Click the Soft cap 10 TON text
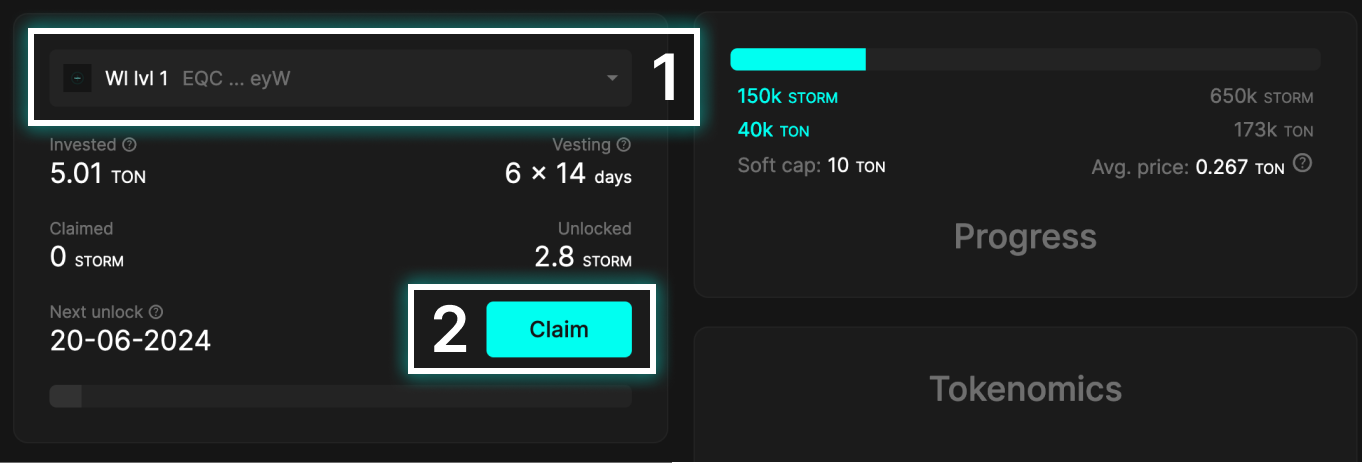The width and height of the screenshot is (1362, 463). pyautogui.click(x=811, y=166)
